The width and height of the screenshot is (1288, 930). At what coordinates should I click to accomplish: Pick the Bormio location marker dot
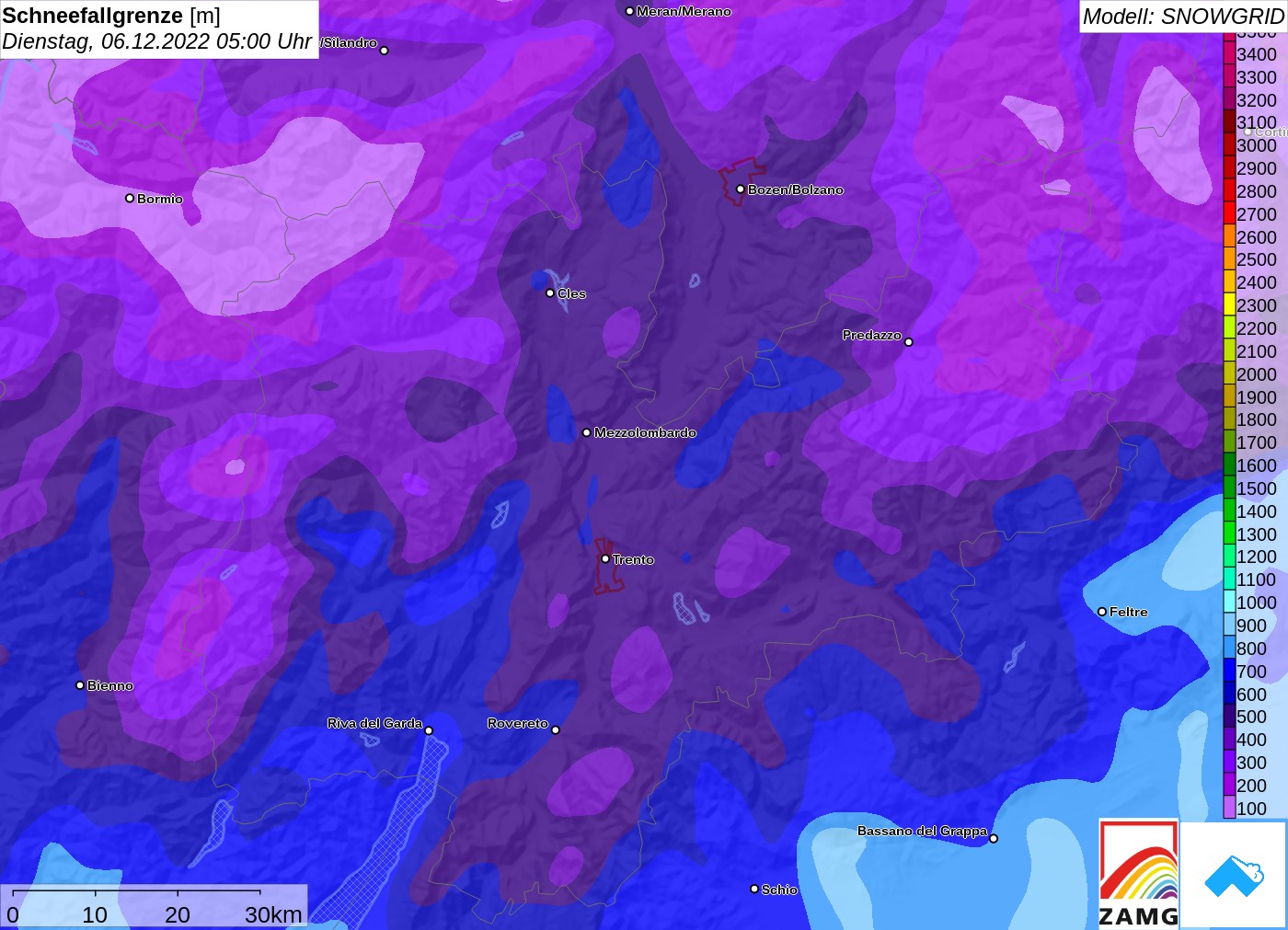click(x=130, y=198)
